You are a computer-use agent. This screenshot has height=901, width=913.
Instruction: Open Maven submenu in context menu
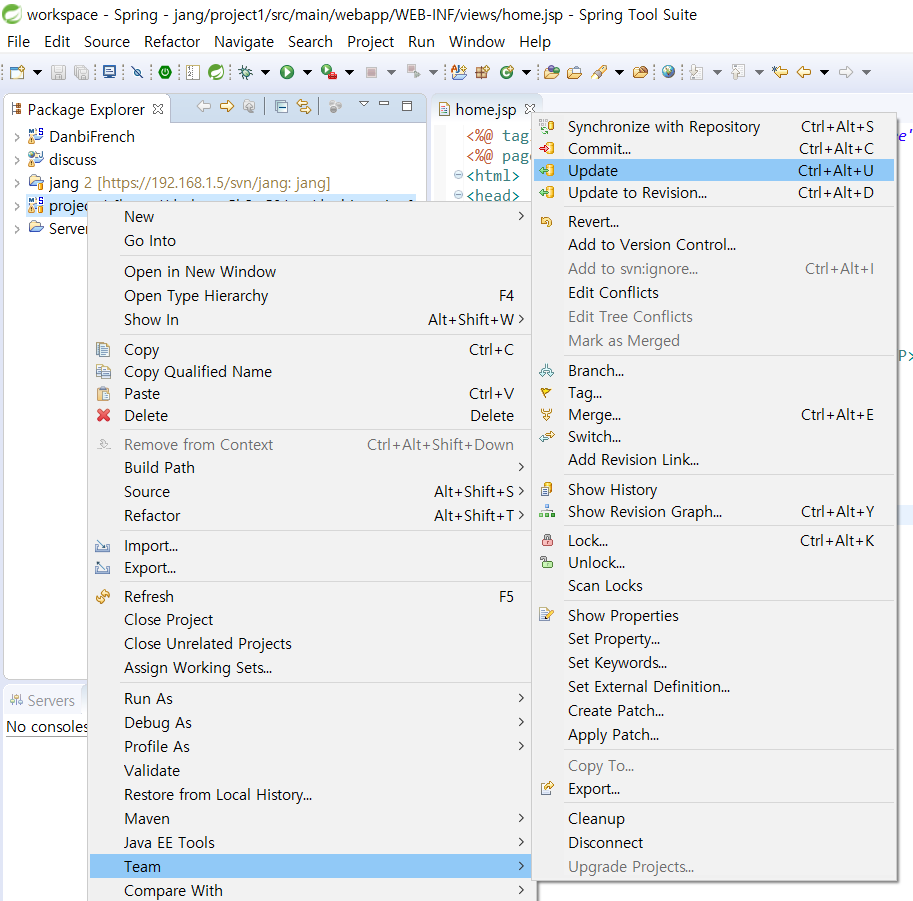[x=310, y=818]
